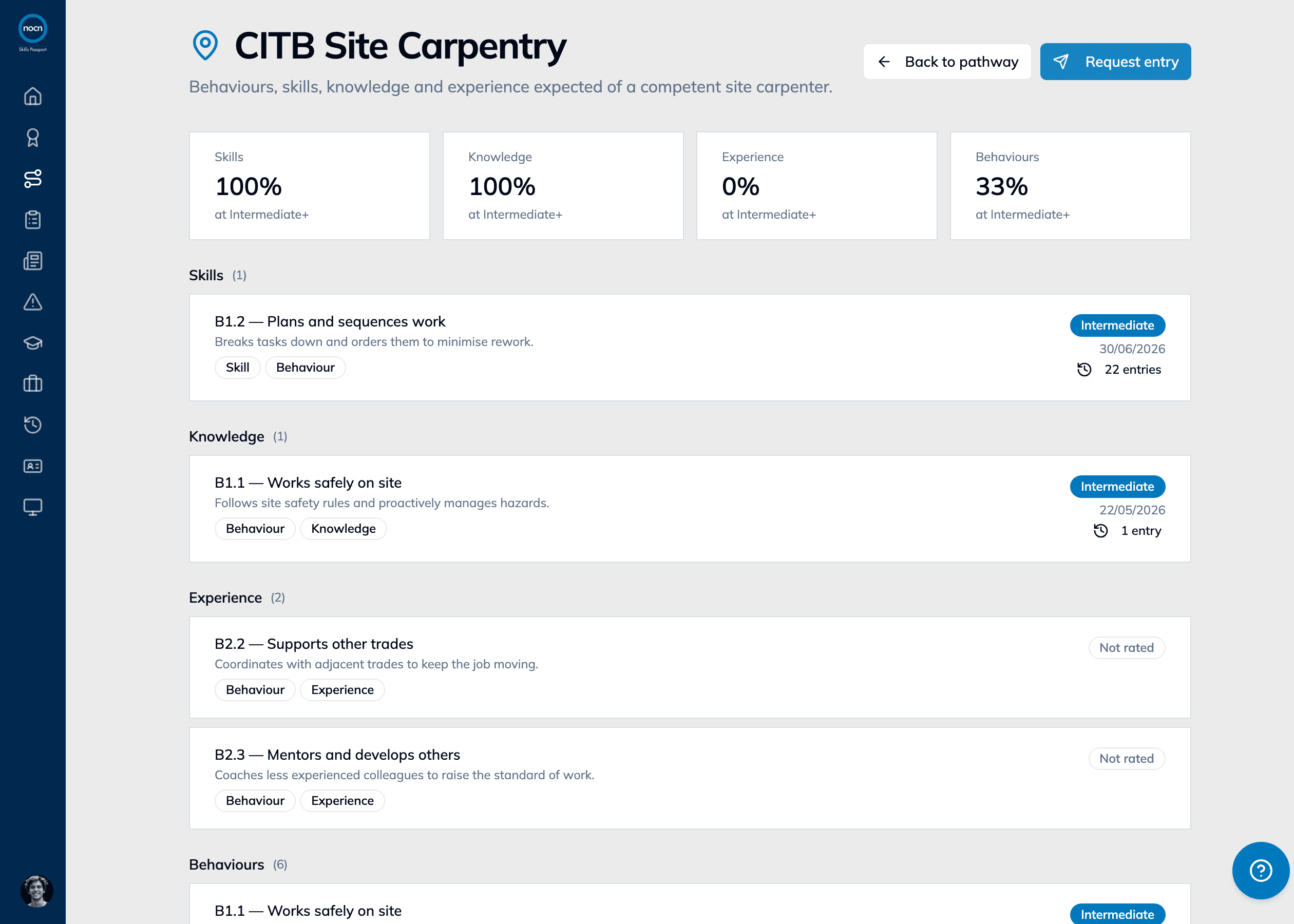Open B1.1 Works safely on site under Behaviours

[690, 904]
